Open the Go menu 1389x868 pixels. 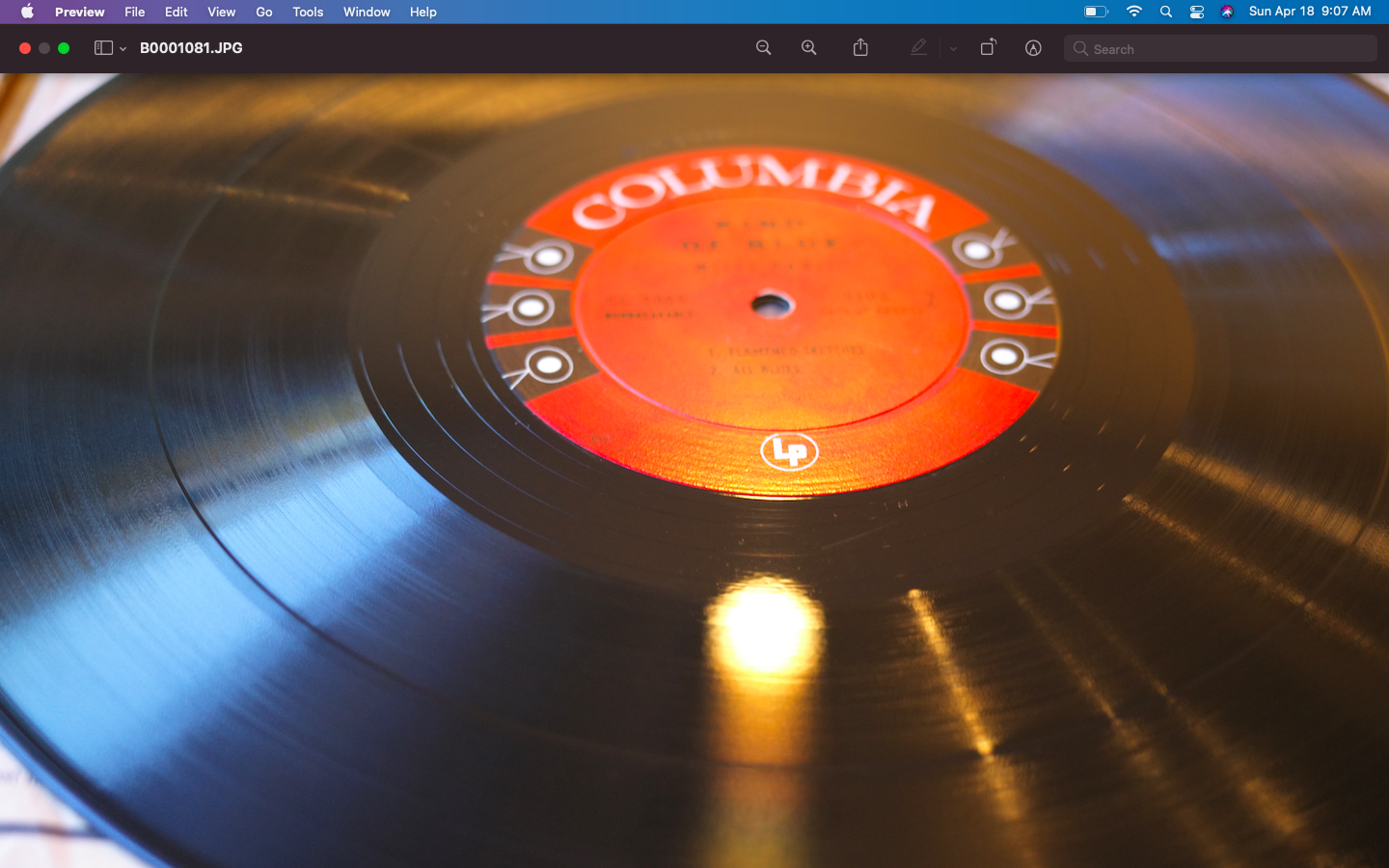[264, 12]
